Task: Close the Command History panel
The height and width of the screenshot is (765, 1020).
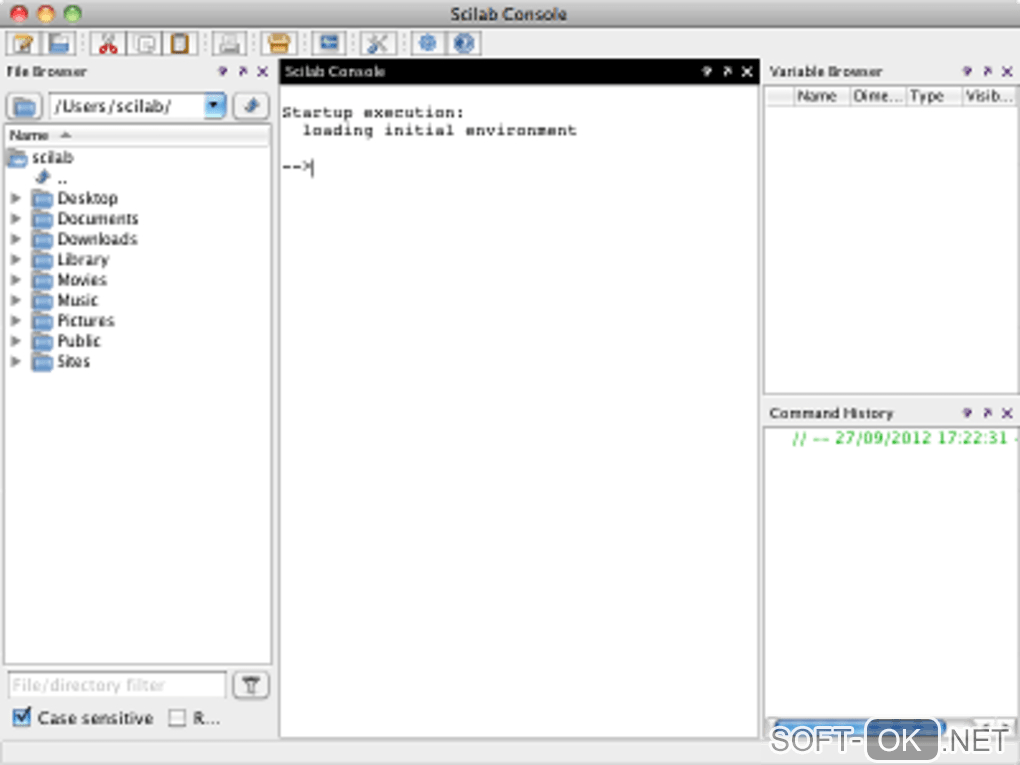Action: 1007,412
